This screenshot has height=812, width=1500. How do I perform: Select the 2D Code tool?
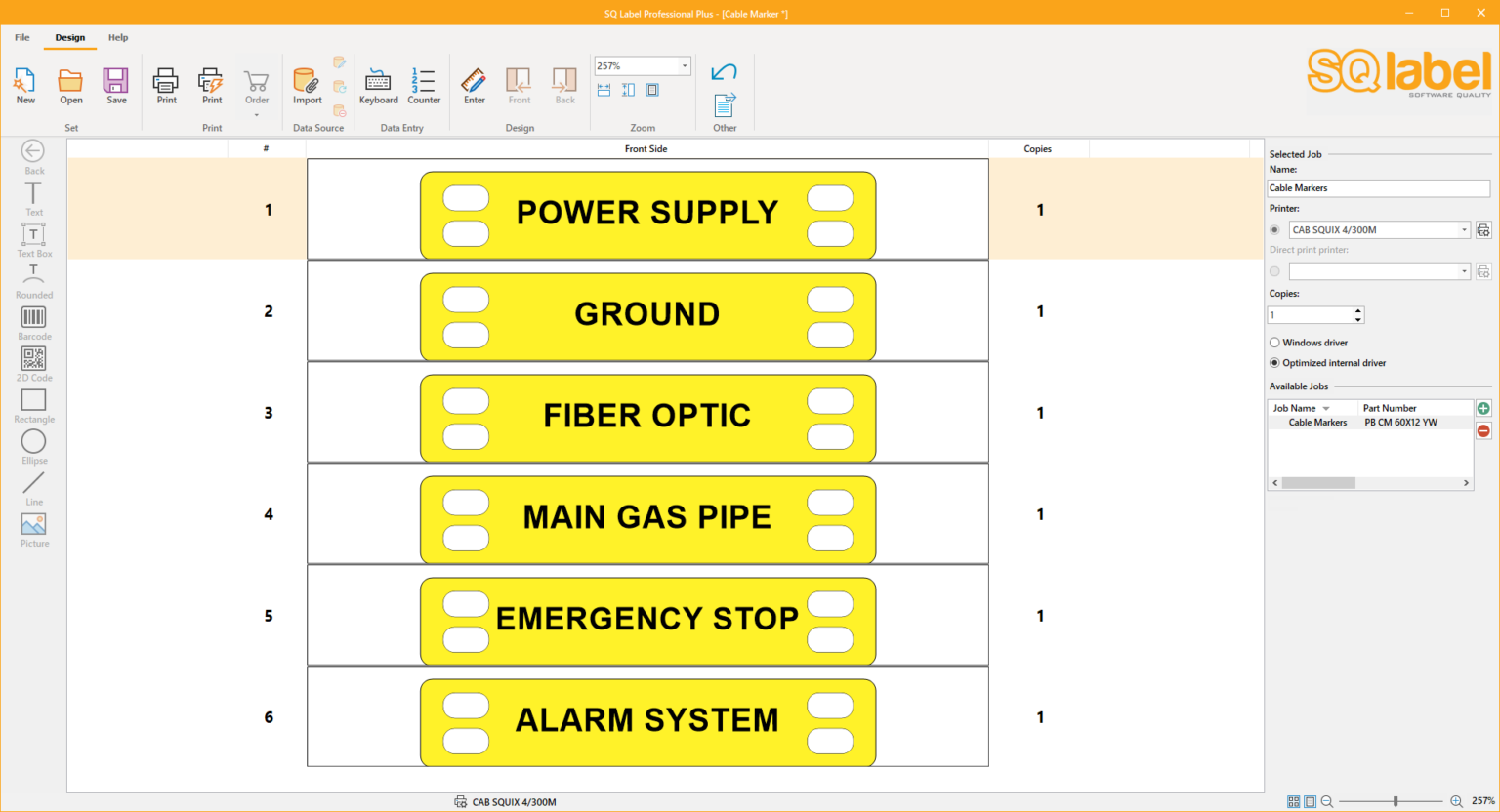coord(33,361)
